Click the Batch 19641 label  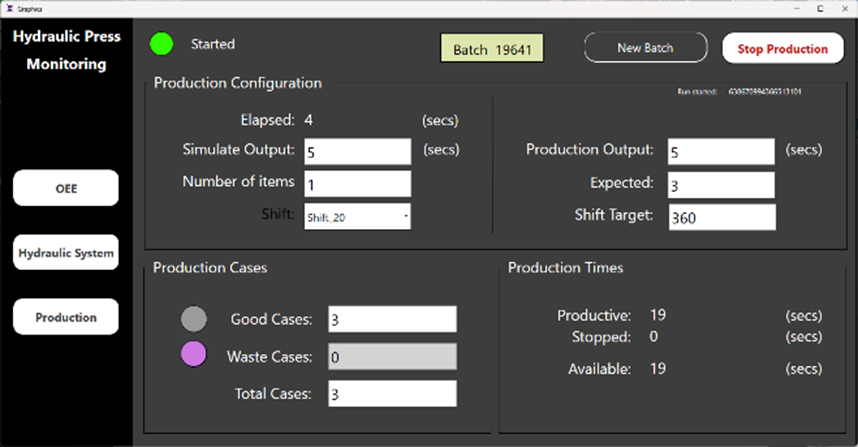(492, 48)
